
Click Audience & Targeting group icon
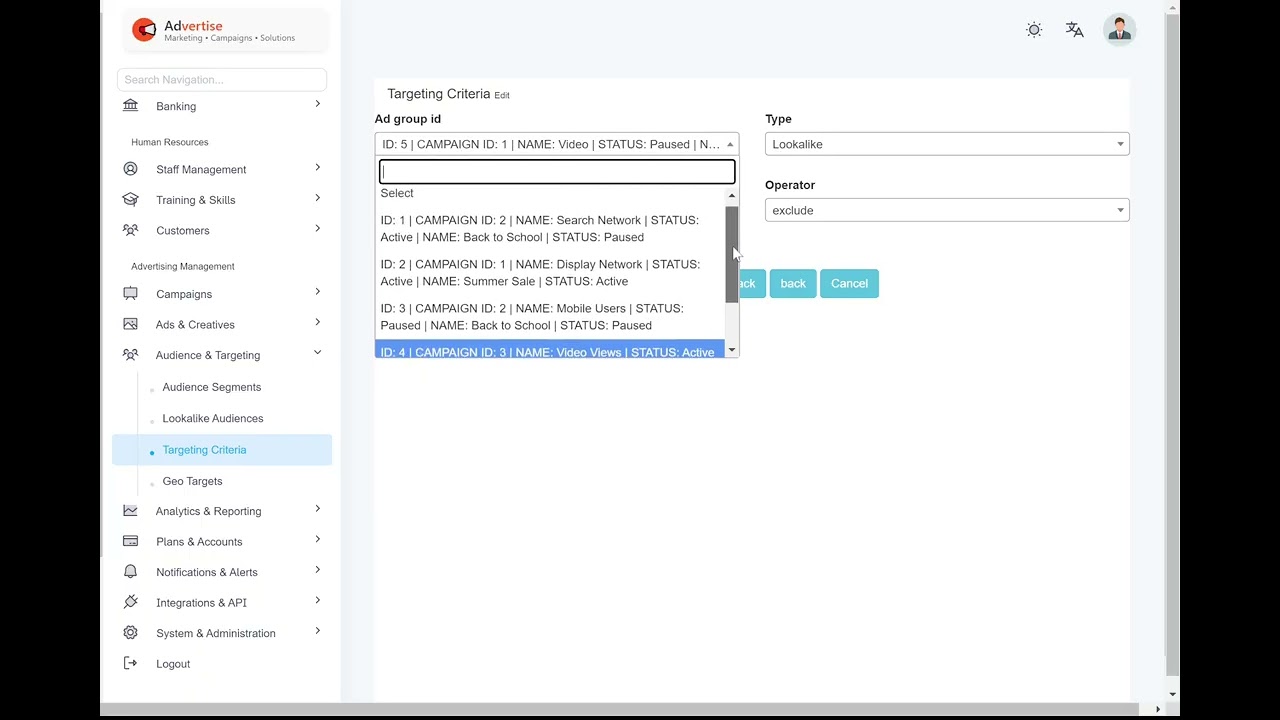click(130, 355)
